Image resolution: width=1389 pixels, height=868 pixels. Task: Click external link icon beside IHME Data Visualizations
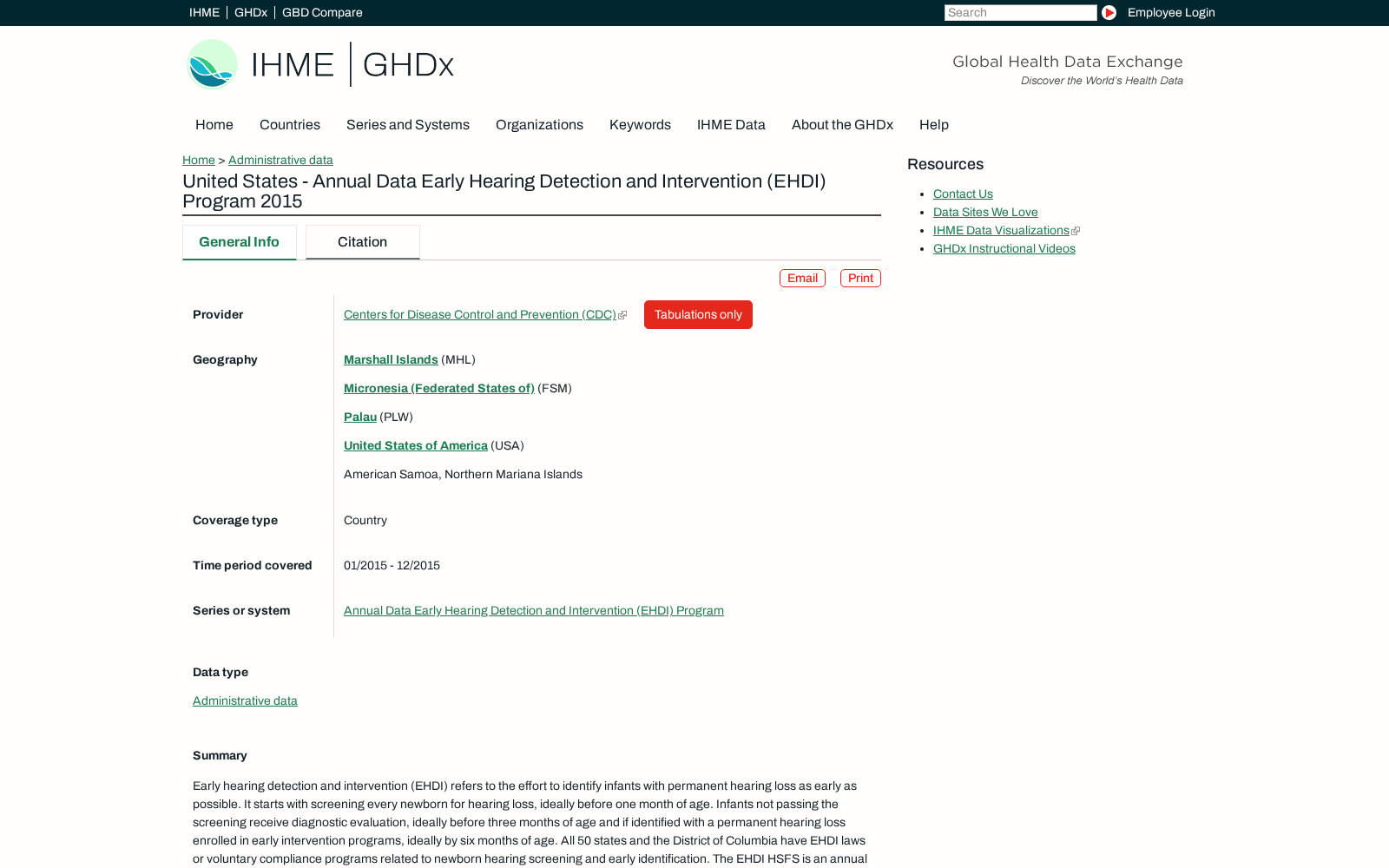[1076, 231]
